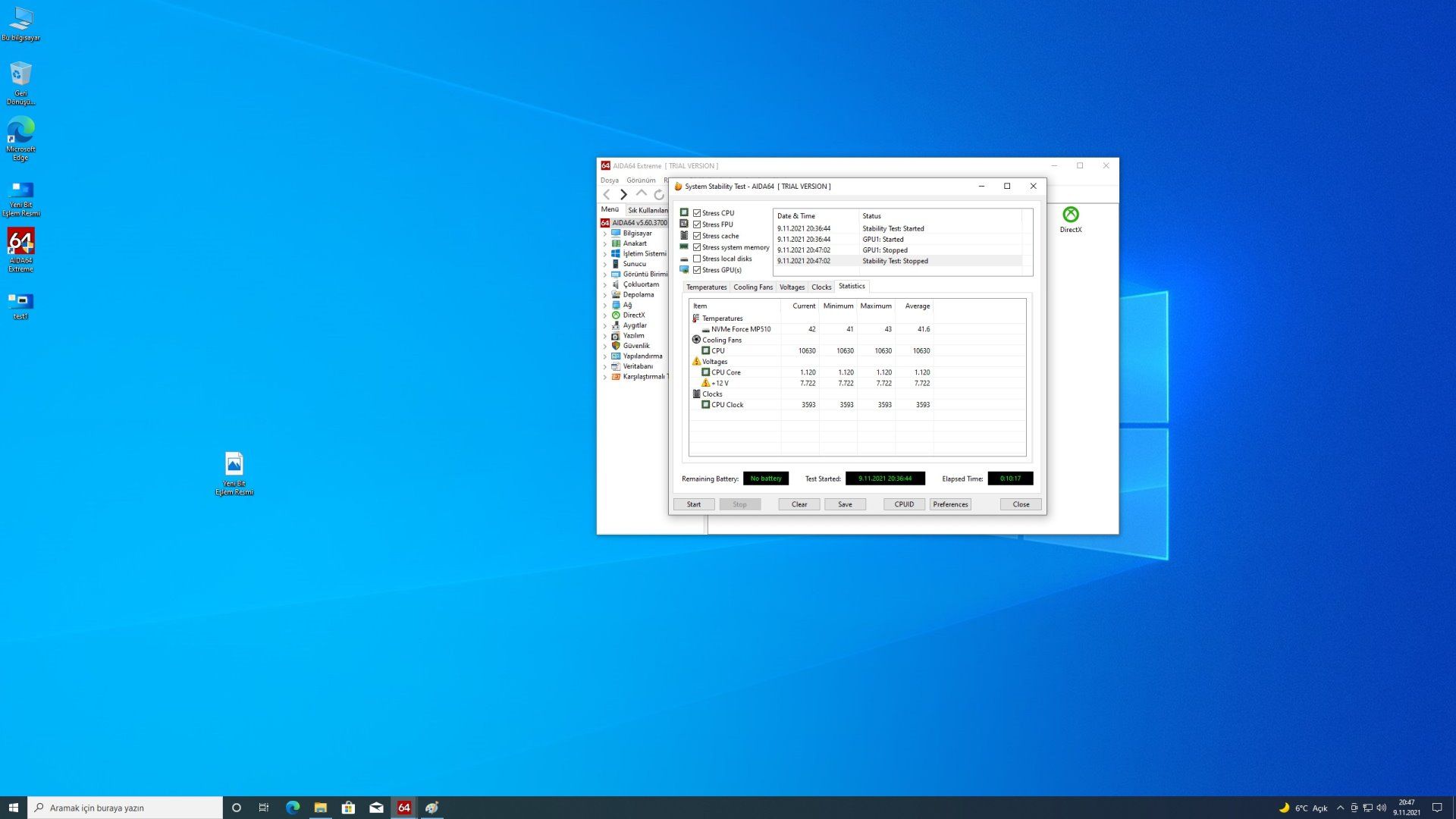This screenshot has height=819, width=1456.
Task: Toggle the Stress GPU(s) checkbox
Action: pos(697,270)
